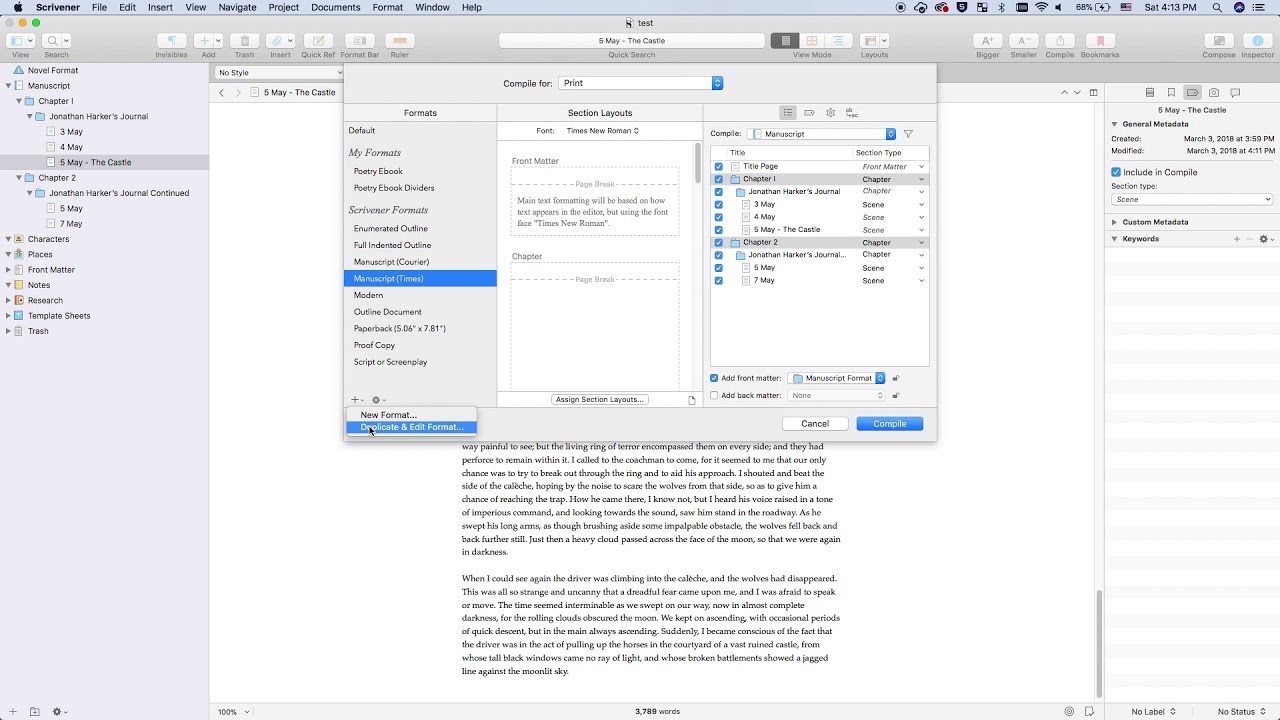Image resolution: width=1280 pixels, height=720 pixels.
Task: Open the Bookmarks toolbar icon
Action: (1100, 41)
